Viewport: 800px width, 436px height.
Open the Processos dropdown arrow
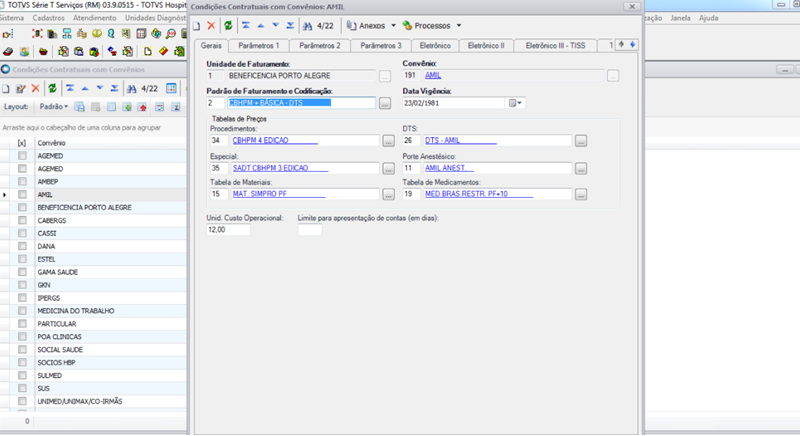coord(459,25)
